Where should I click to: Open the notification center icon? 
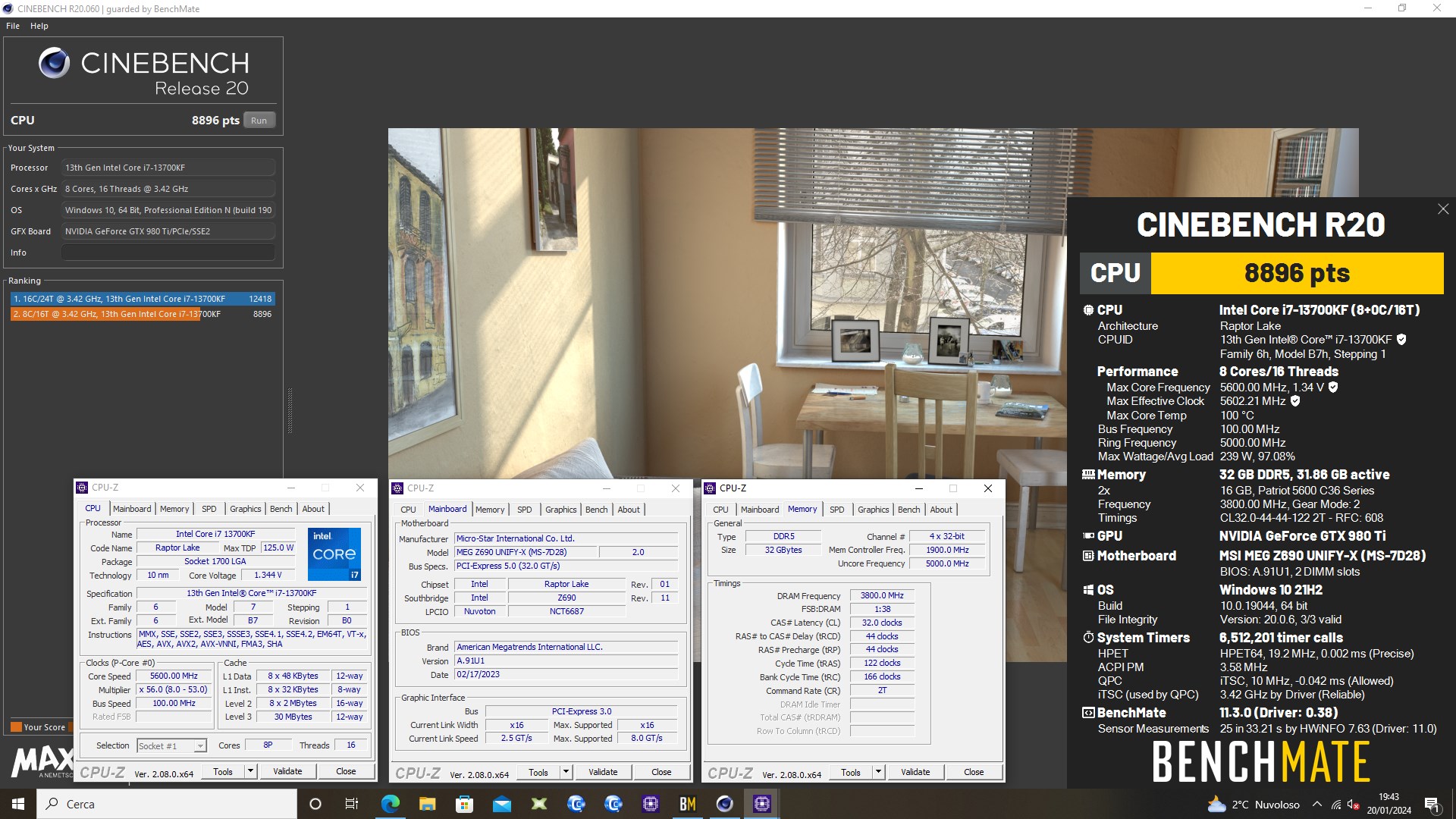click(1432, 805)
